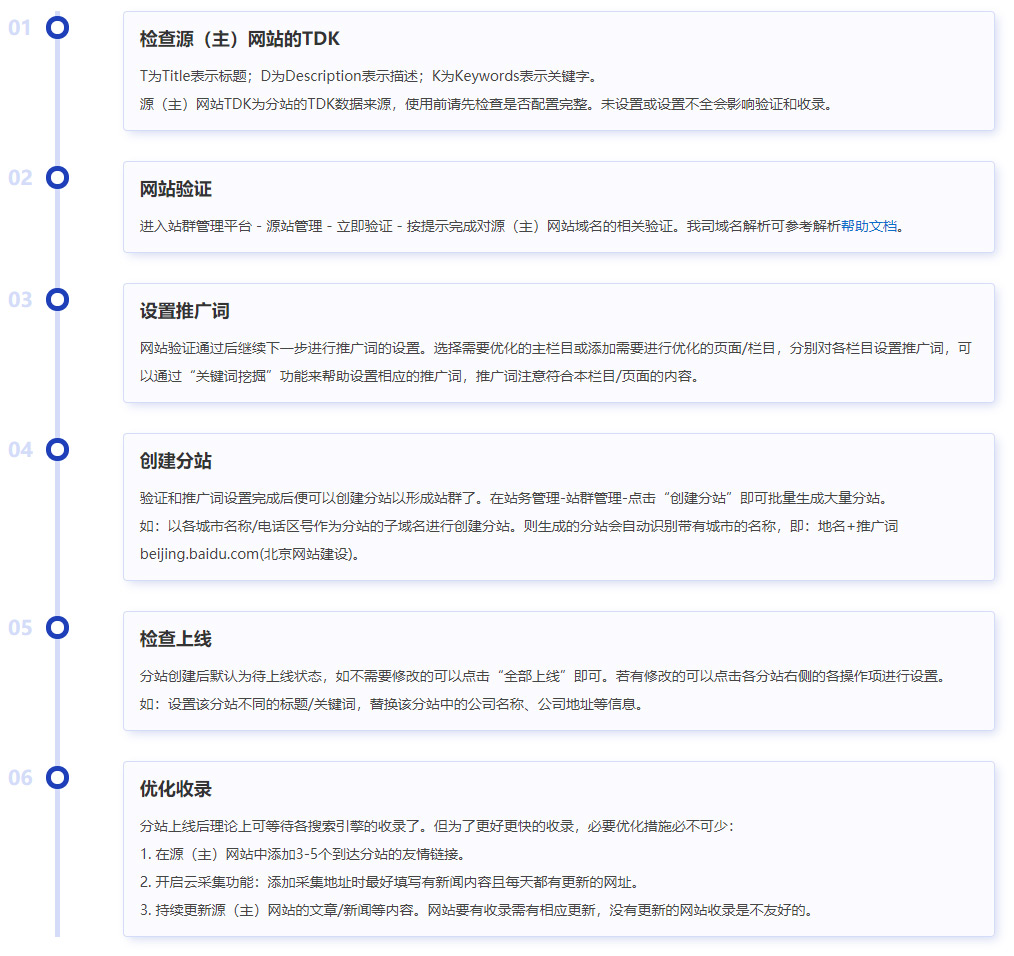Select the 设置推广词 heading
Image resolution: width=1014 pixels, height=956 pixels.
[x=185, y=311]
